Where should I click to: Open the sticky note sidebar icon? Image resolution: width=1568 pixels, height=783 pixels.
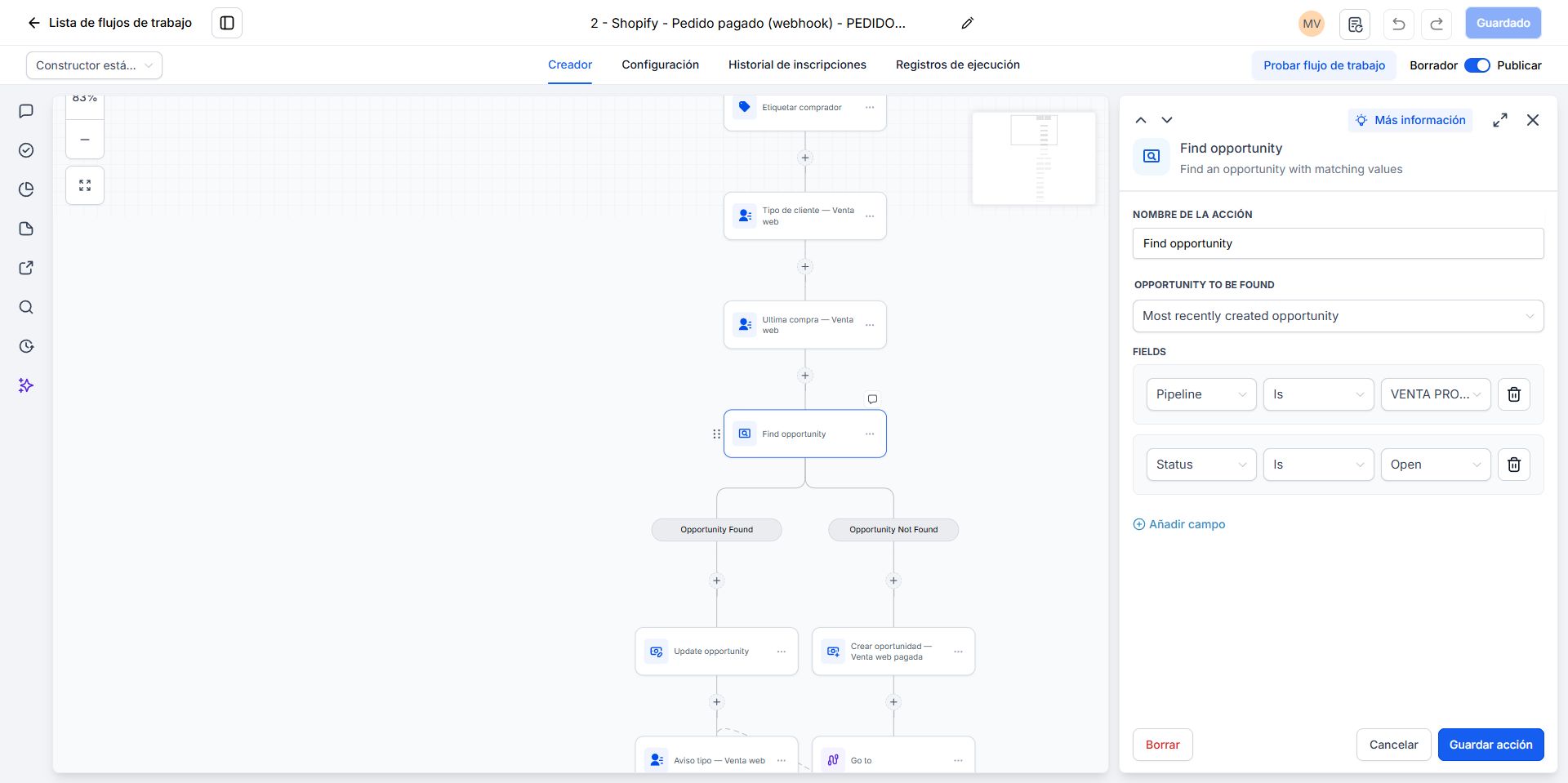coord(26,229)
